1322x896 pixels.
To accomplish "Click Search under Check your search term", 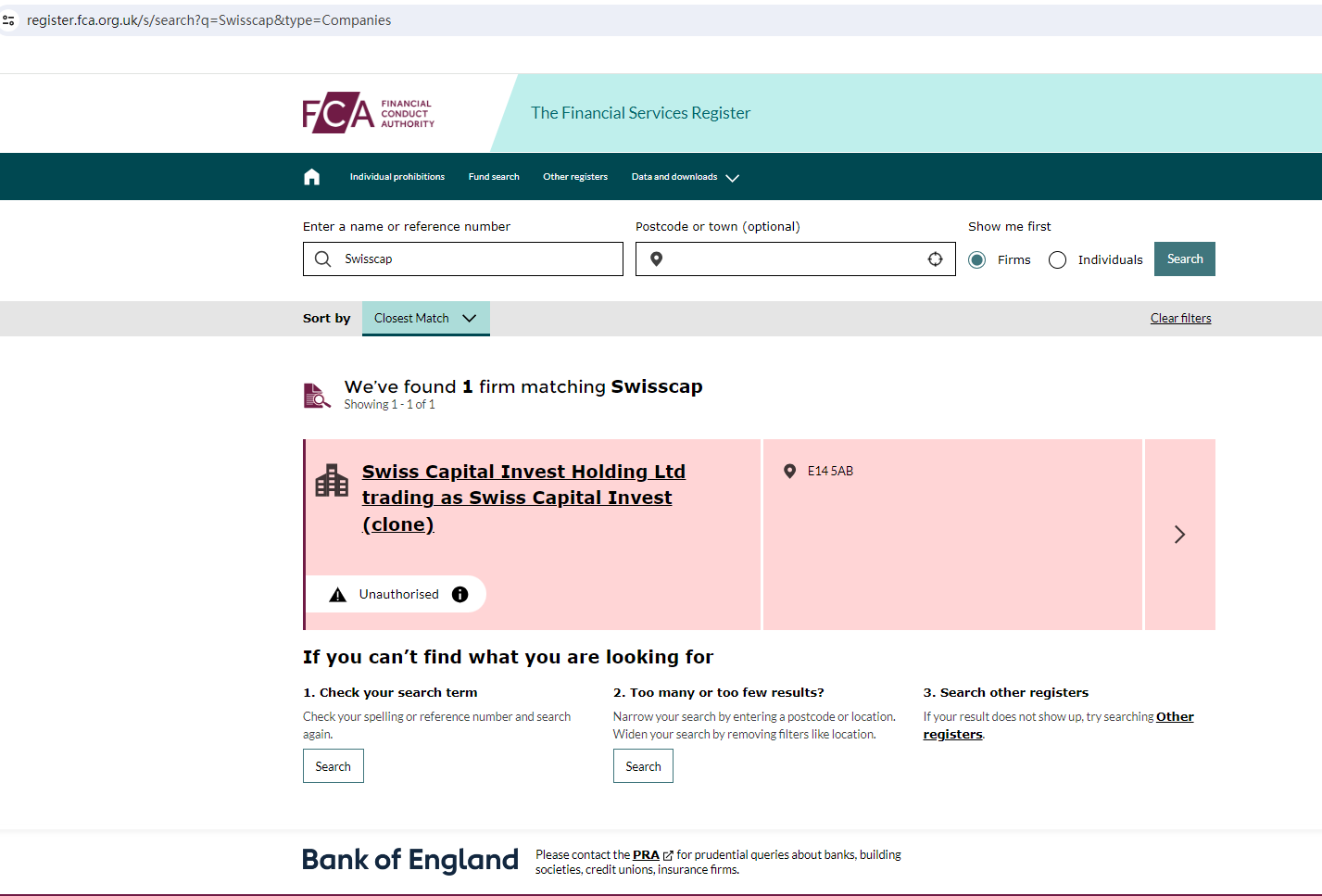I will (334, 766).
